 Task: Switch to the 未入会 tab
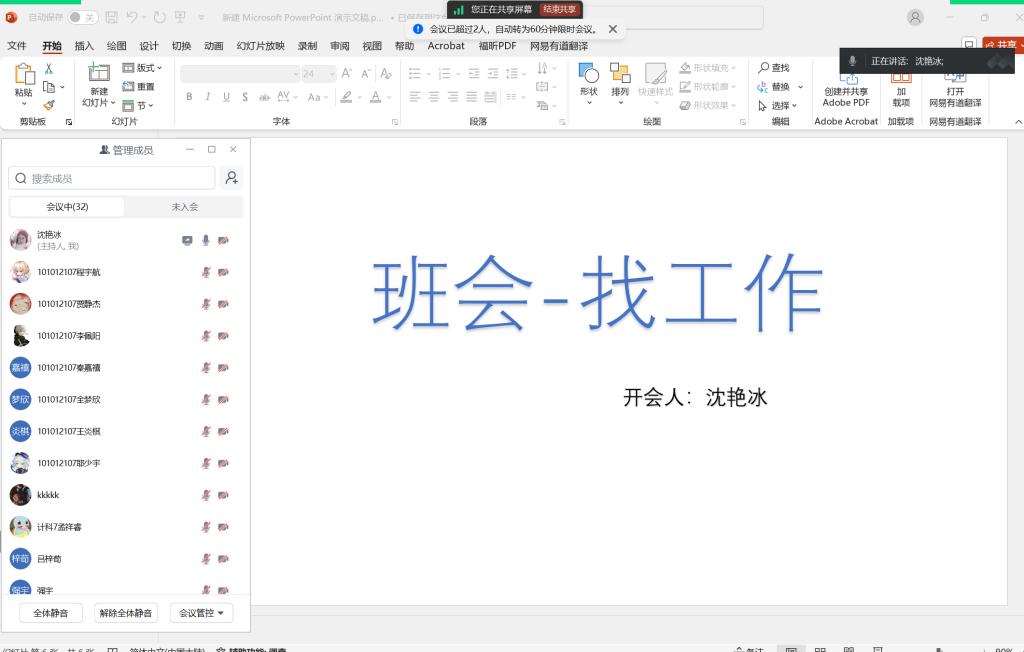(184, 207)
